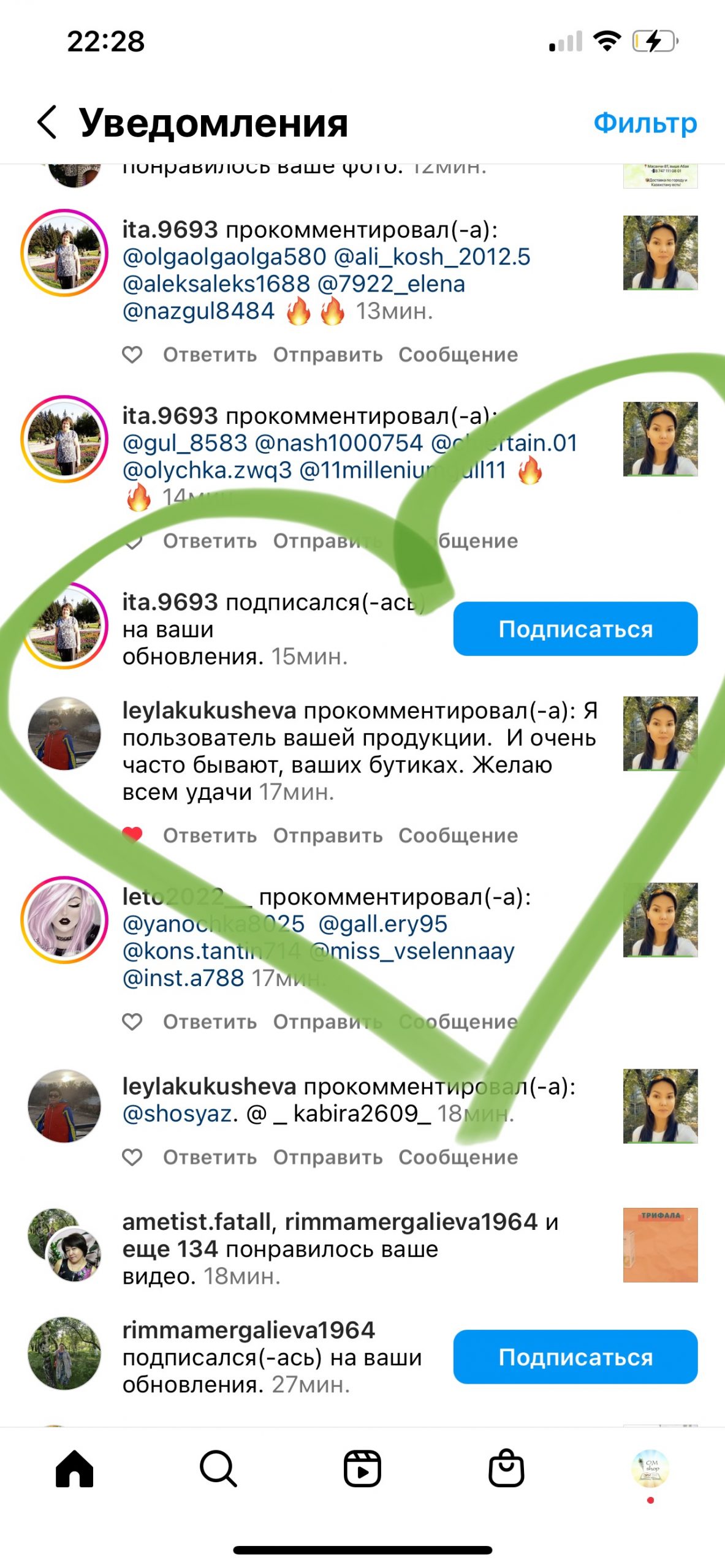Open the orange Трифала video thumbnail
This screenshot has height=1568, width=725.
[661, 1245]
